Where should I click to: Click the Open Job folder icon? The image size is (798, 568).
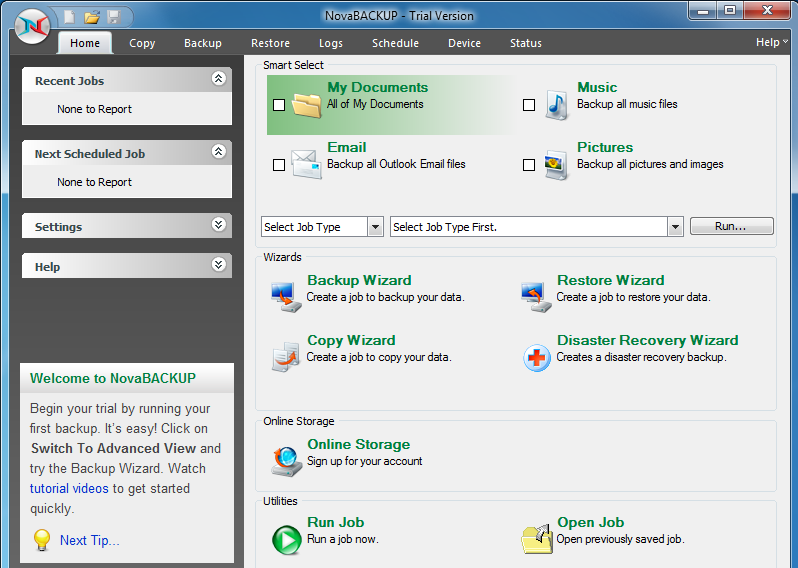coord(537,538)
